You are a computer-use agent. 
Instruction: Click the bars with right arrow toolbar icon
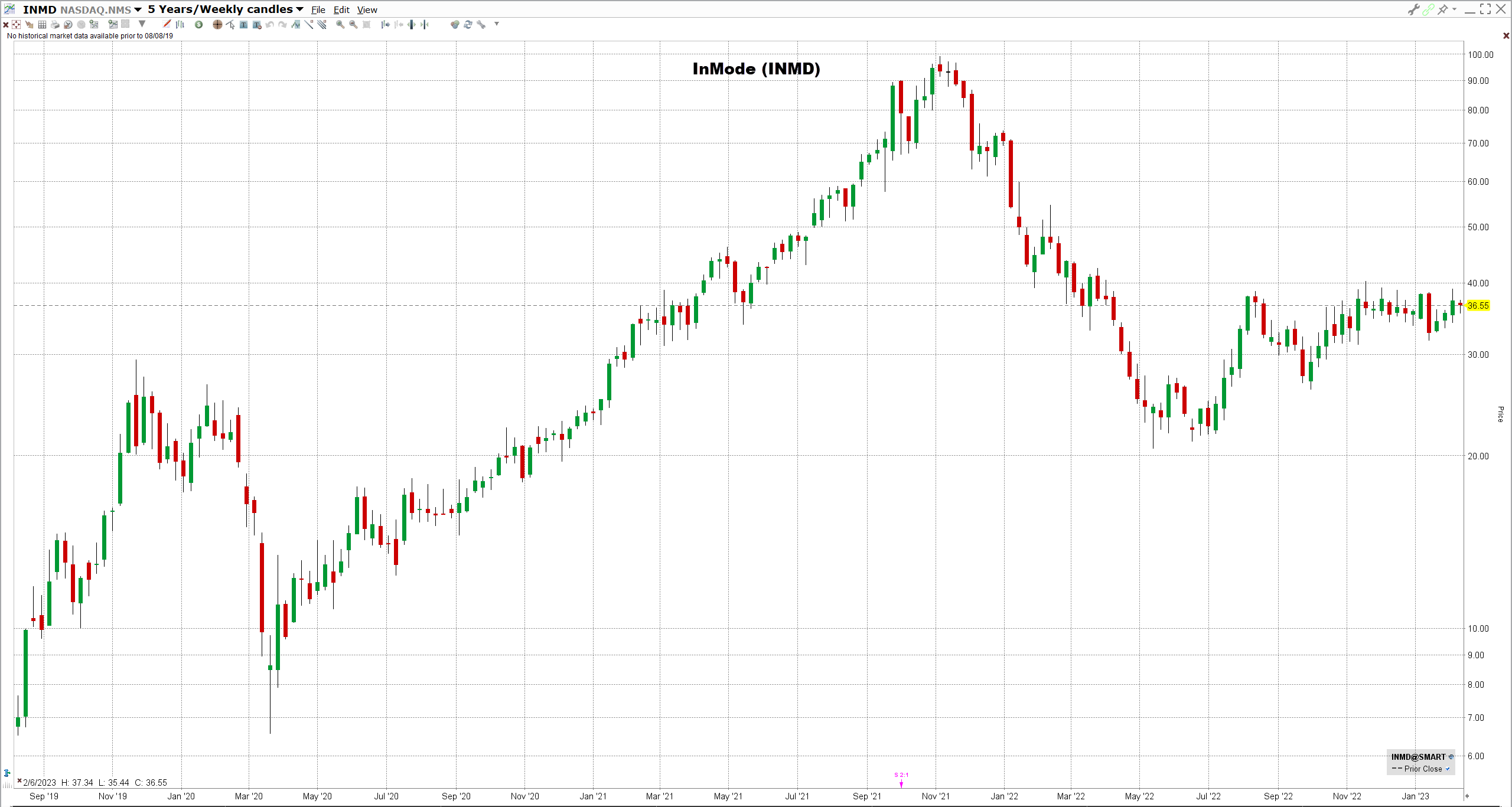pyautogui.click(x=385, y=25)
